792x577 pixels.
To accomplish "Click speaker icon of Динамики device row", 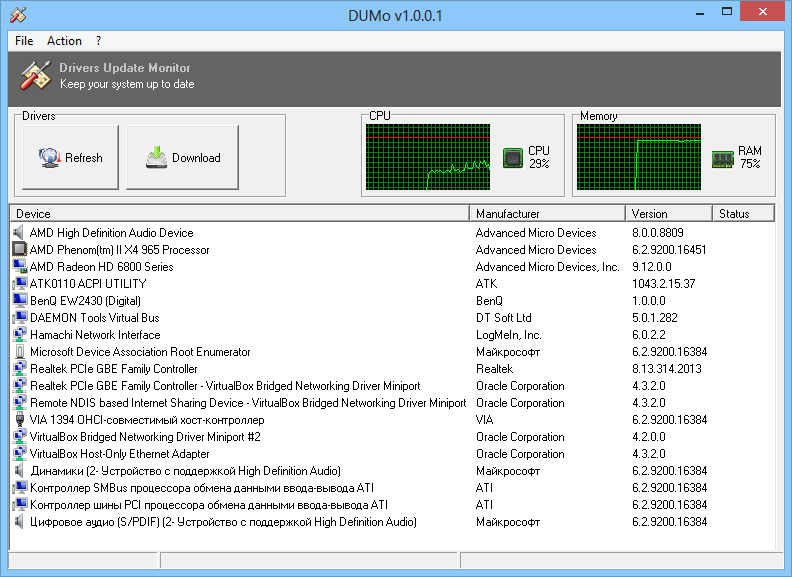I will click(x=19, y=470).
